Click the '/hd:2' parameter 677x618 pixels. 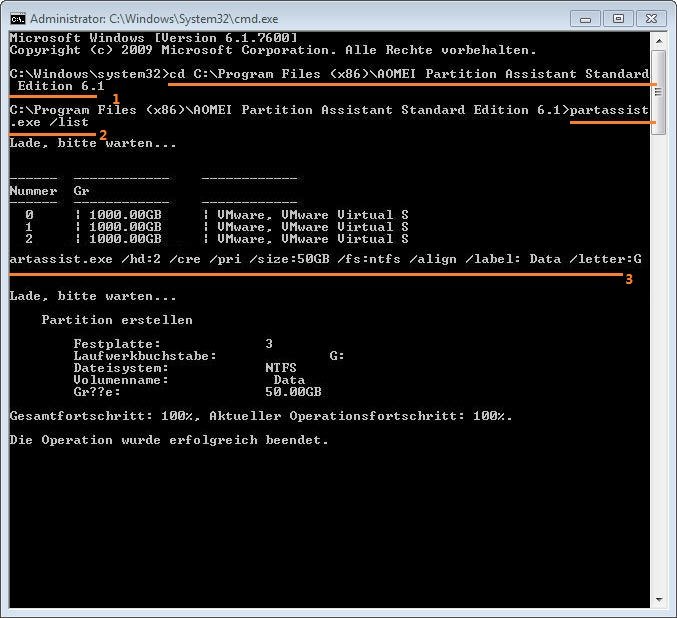(x=141, y=259)
